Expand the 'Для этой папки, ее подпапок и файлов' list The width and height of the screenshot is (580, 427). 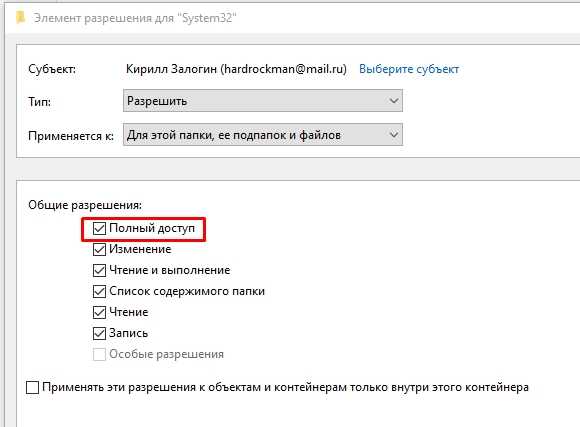[263, 135]
